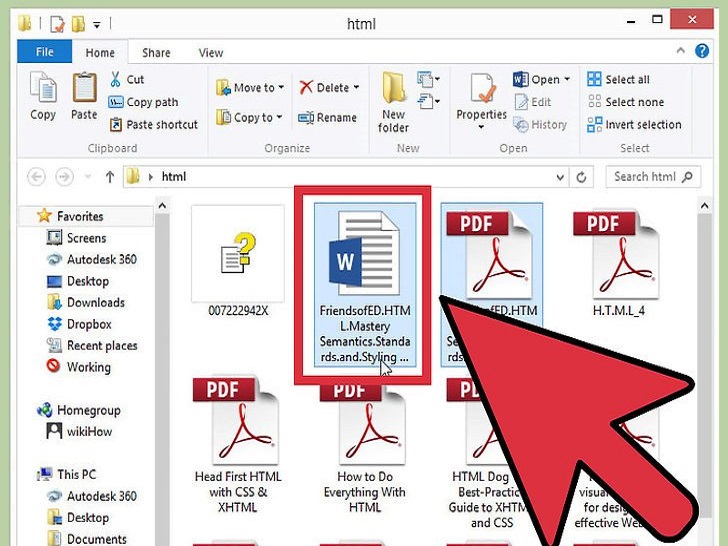Expand the Delete options arrow
This screenshot has width=728, height=546.
356,87
